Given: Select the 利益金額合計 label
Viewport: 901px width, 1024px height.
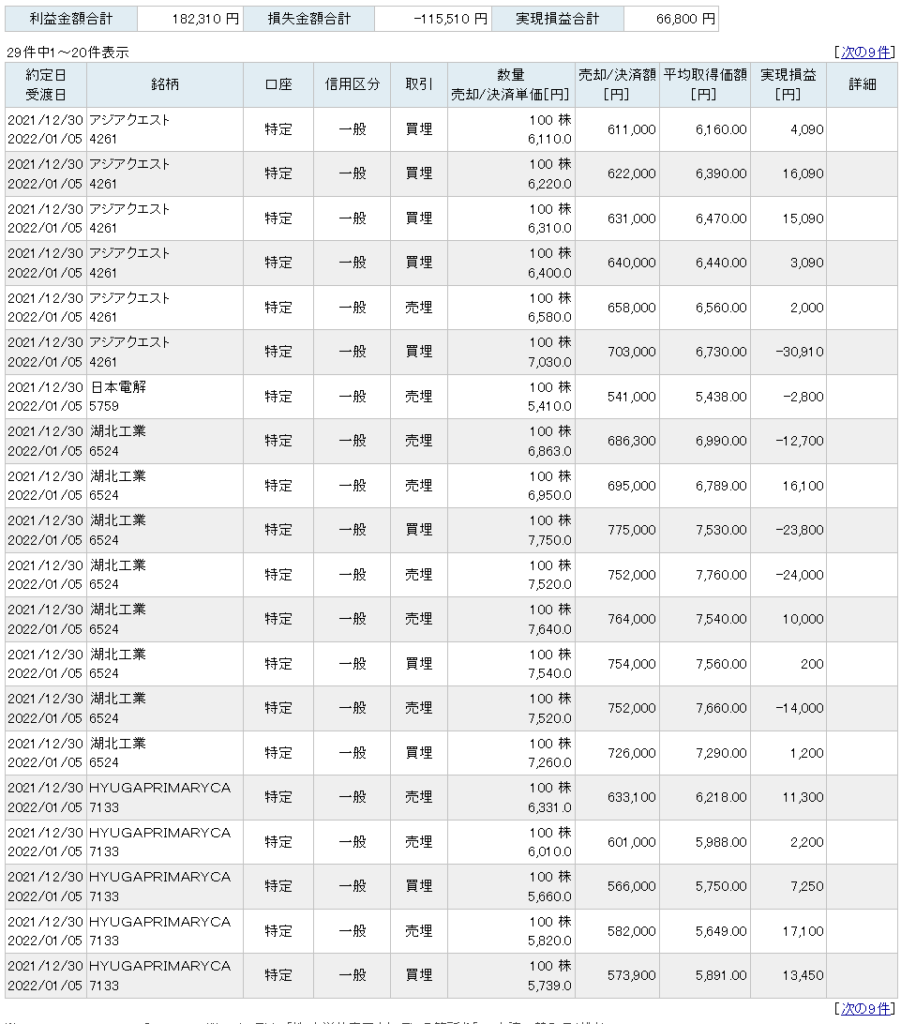Looking at the screenshot, I should (71, 19).
